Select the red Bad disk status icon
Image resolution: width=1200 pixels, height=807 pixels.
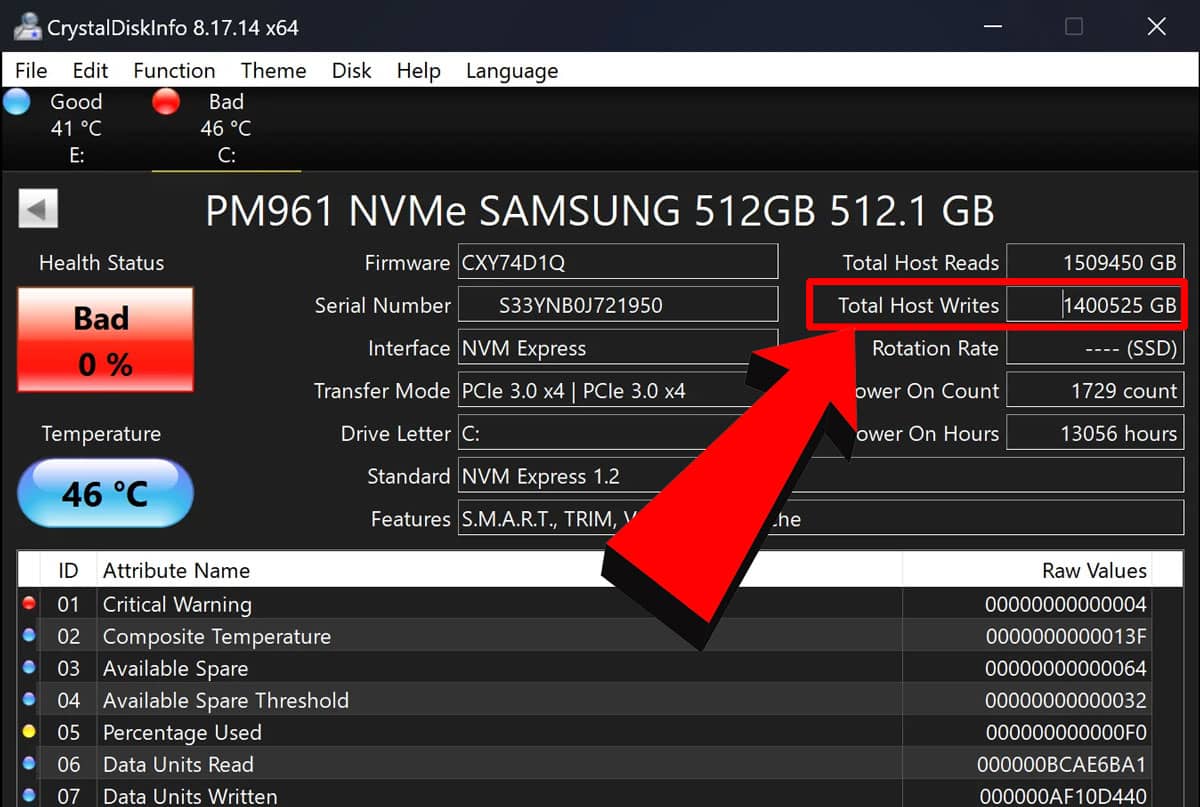click(166, 101)
